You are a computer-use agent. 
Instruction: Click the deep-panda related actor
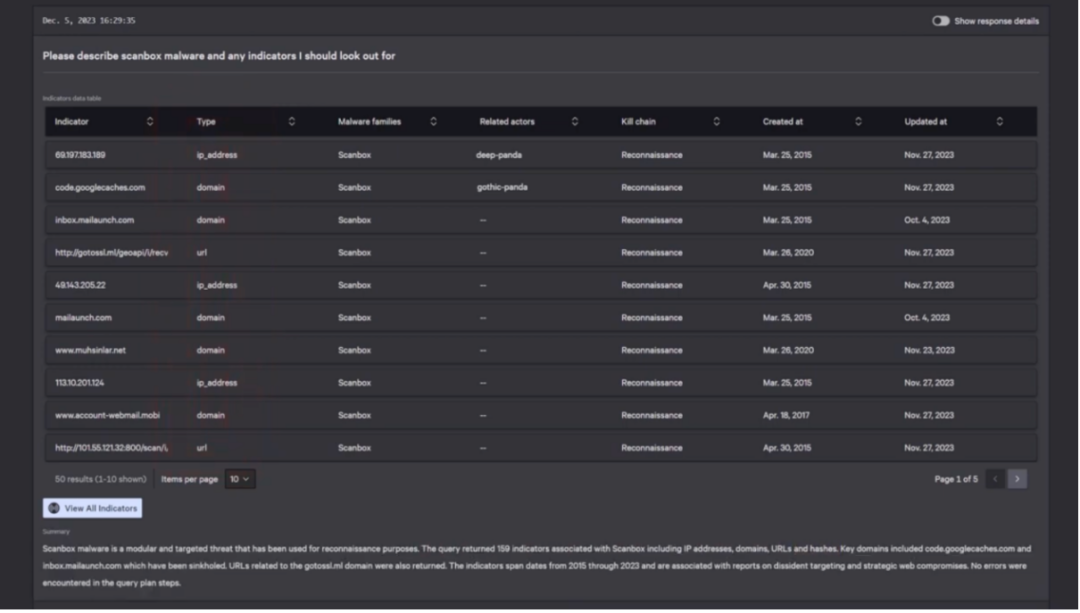tap(499, 155)
